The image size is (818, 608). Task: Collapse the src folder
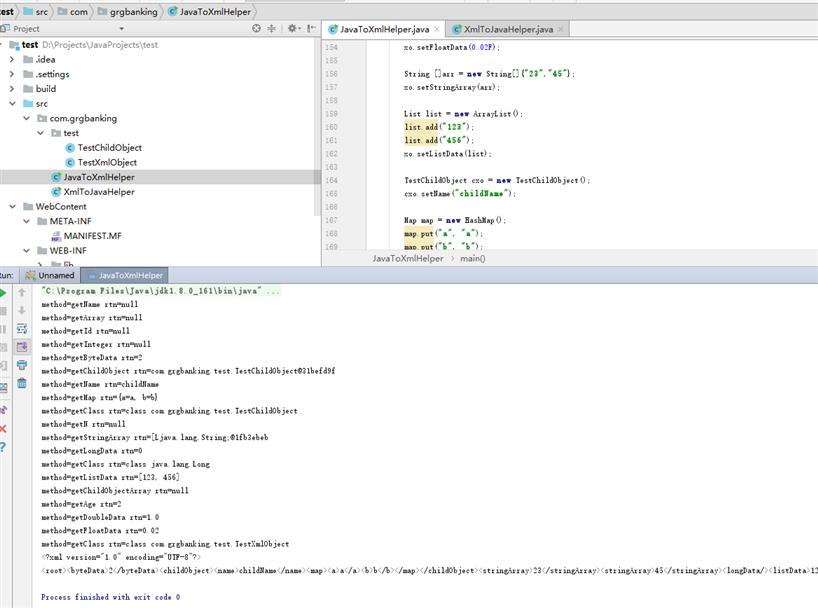click(12, 103)
